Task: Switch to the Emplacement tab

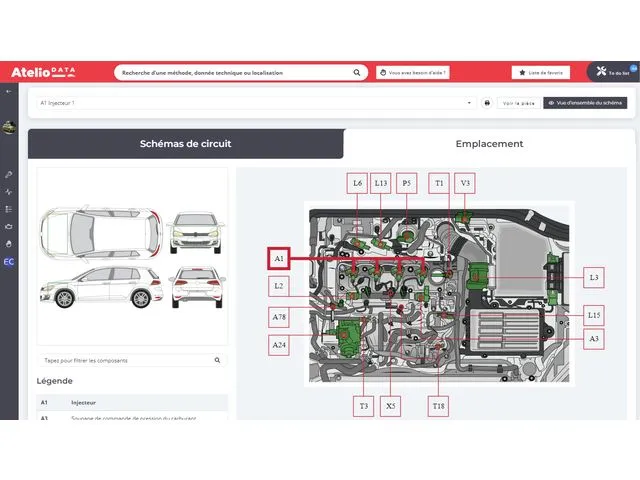Action: [x=489, y=143]
